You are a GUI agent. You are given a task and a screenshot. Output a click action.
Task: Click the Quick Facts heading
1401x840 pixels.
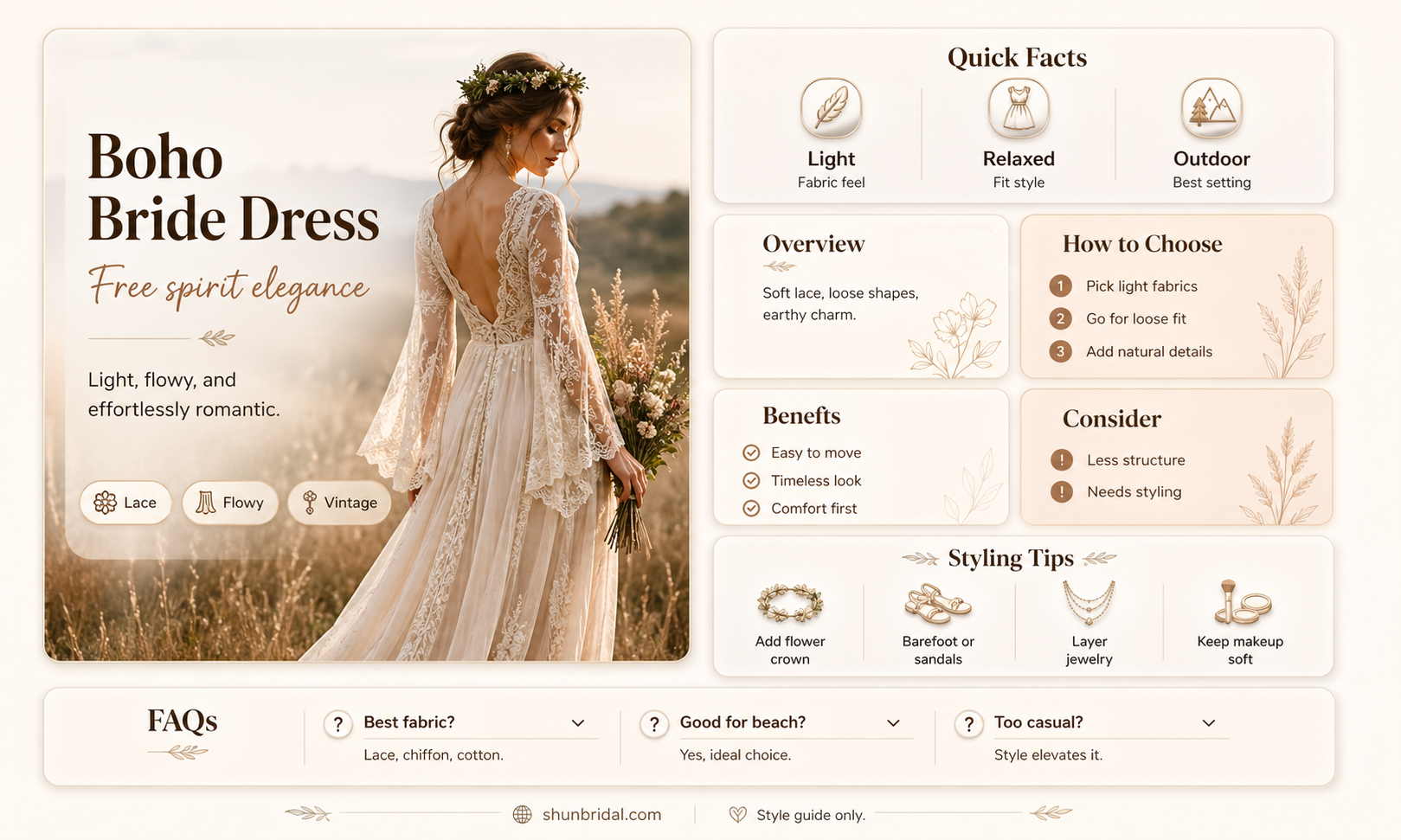[1018, 58]
